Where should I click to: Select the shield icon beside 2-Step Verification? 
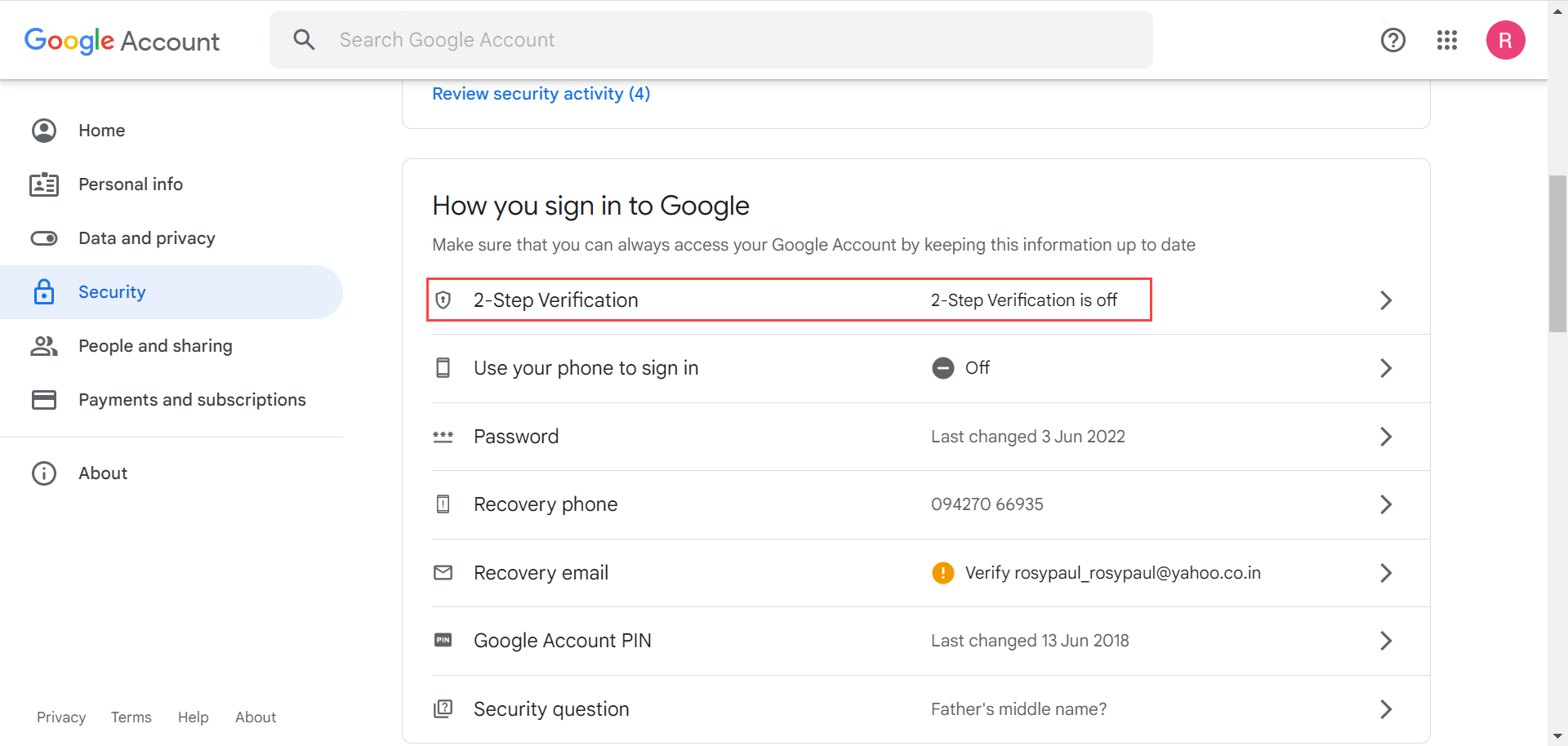click(443, 300)
